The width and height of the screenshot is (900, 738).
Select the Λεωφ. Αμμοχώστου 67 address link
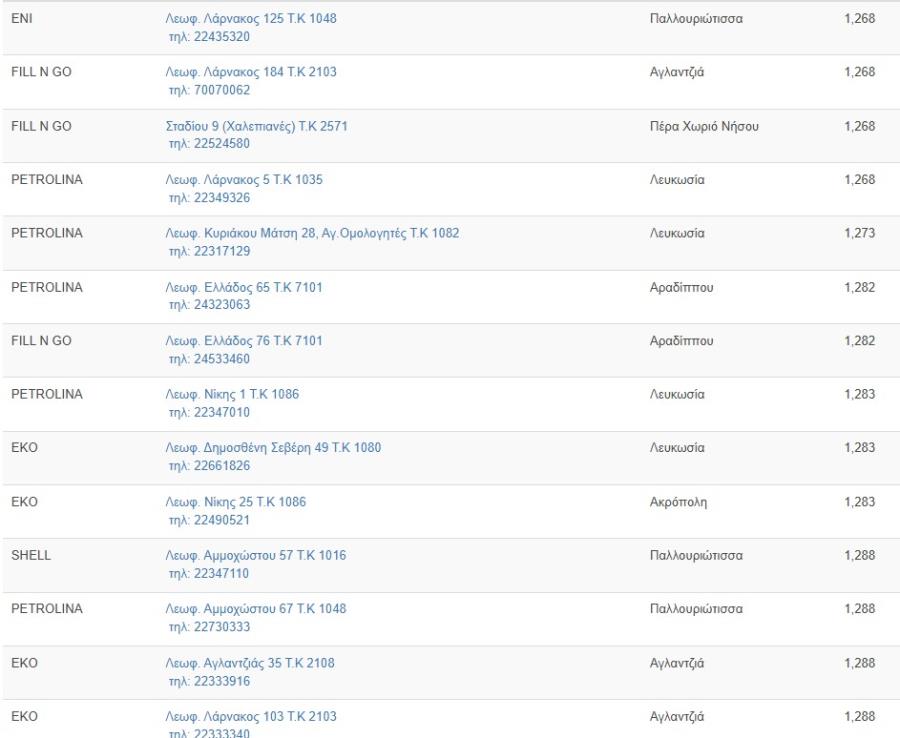pos(256,610)
